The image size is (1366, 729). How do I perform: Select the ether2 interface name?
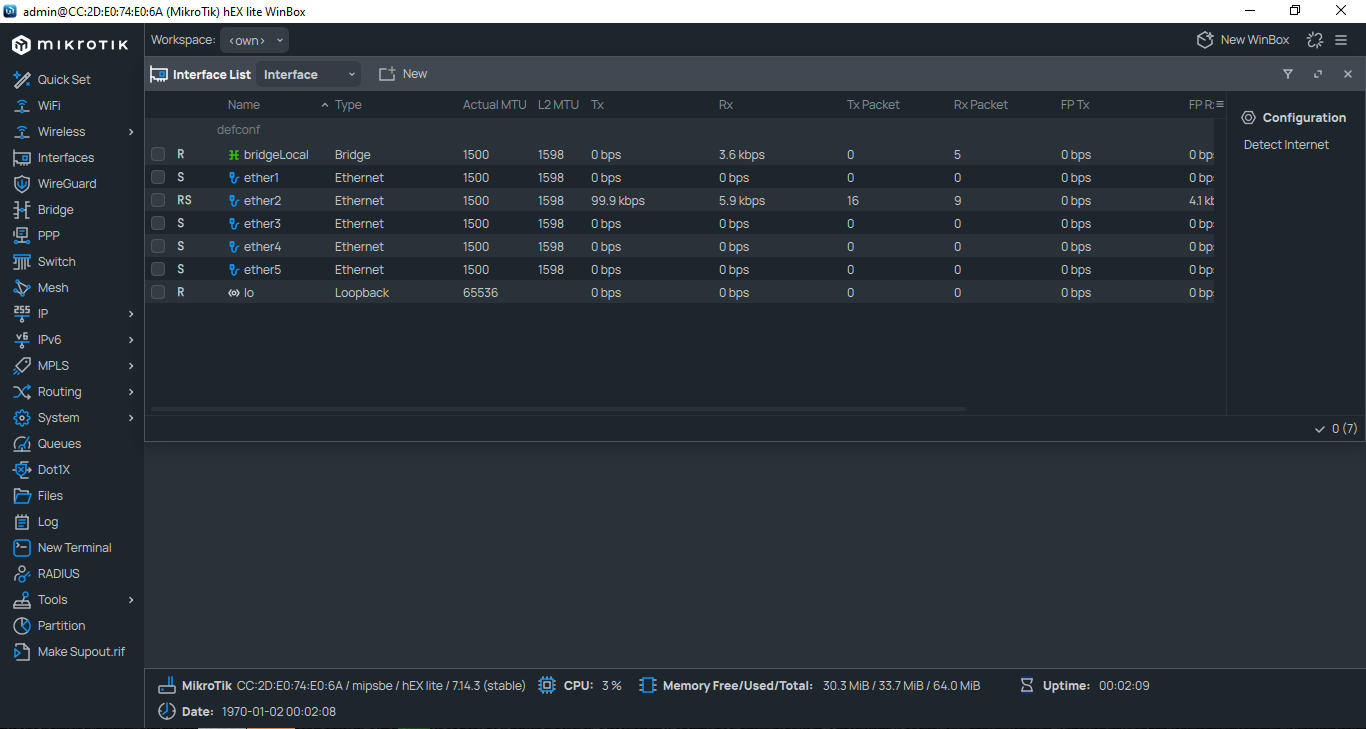[262, 200]
